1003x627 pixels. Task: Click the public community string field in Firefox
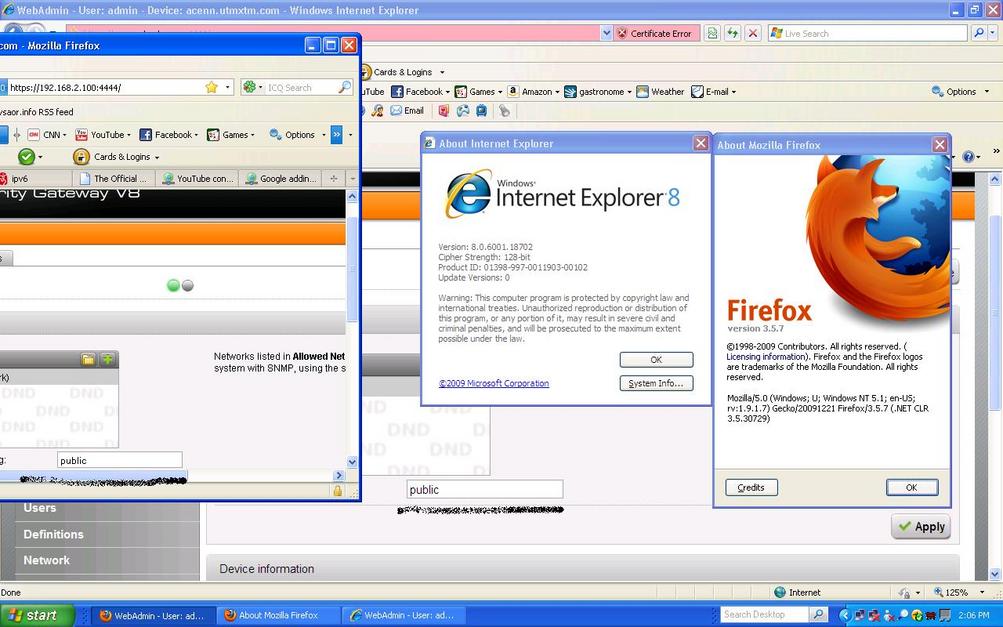(119, 461)
